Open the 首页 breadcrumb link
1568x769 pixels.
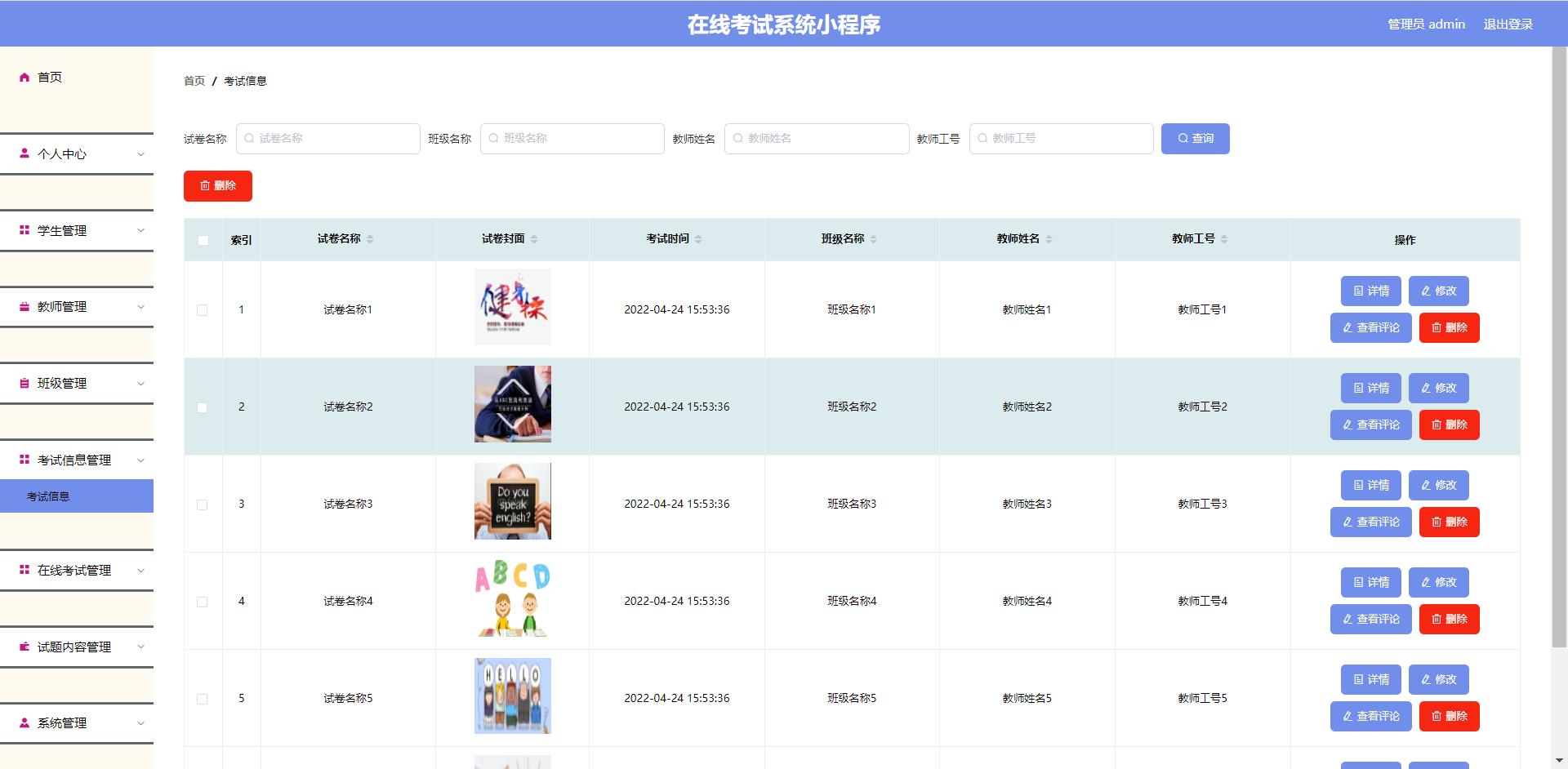point(193,81)
